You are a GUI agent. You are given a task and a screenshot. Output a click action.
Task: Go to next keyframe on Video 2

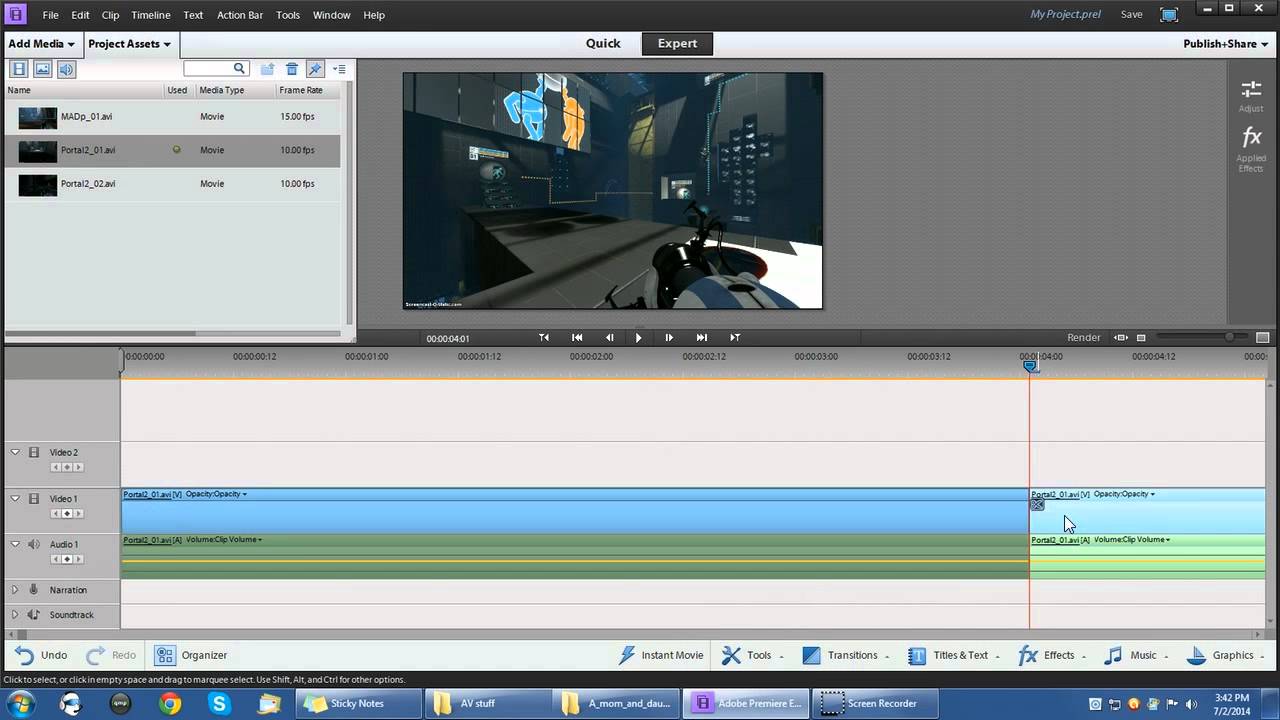click(78, 468)
